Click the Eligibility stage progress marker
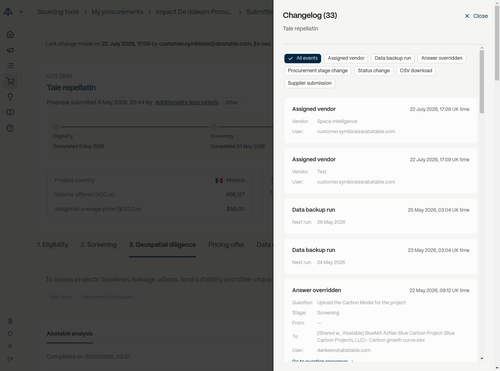The height and width of the screenshot is (371, 500). coord(56,127)
